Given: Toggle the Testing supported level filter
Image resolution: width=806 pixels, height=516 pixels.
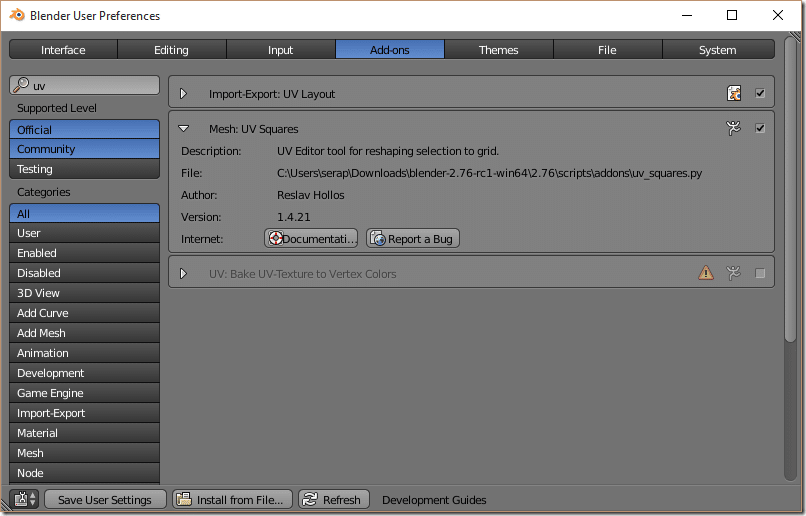Looking at the screenshot, I should click(84, 169).
